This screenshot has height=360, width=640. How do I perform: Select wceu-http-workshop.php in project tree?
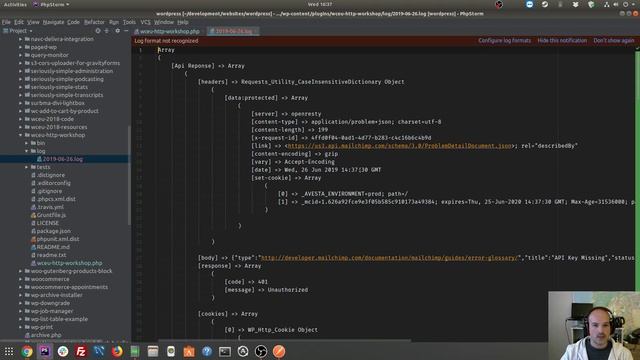69,263
